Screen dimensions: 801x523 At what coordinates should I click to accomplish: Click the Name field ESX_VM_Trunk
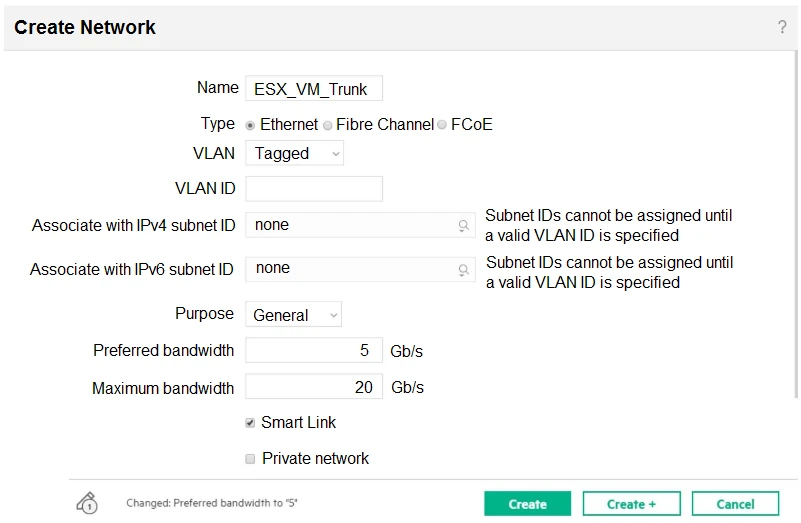(313, 89)
